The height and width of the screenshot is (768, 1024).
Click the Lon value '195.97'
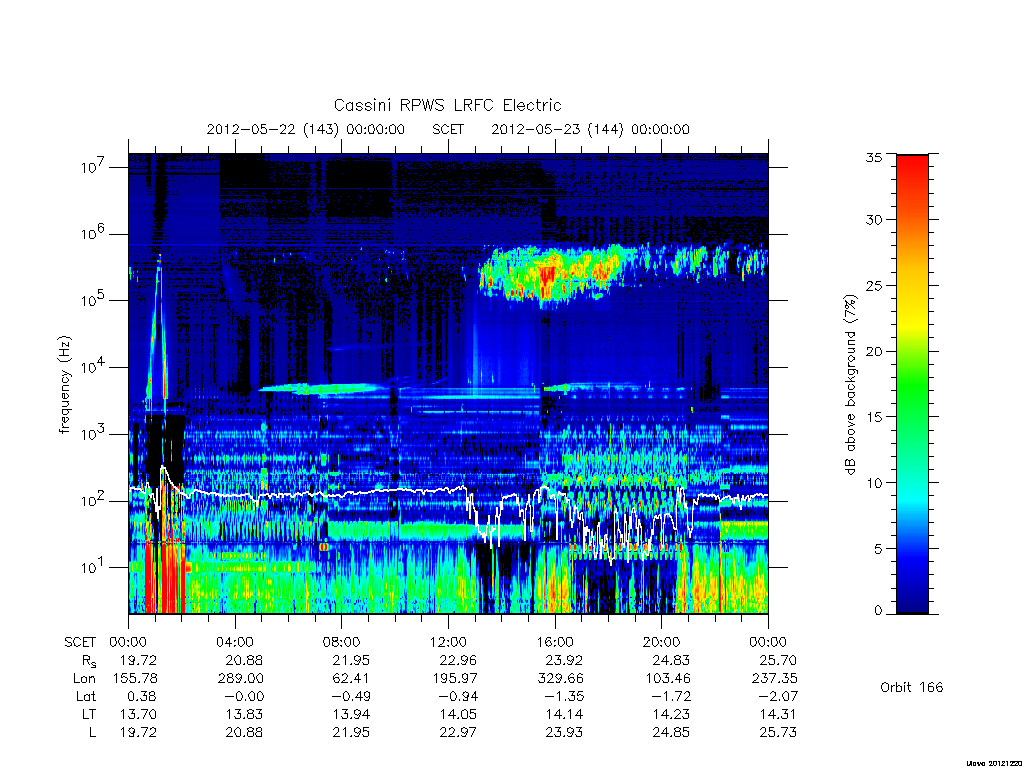pyautogui.click(x=455, y=679)
